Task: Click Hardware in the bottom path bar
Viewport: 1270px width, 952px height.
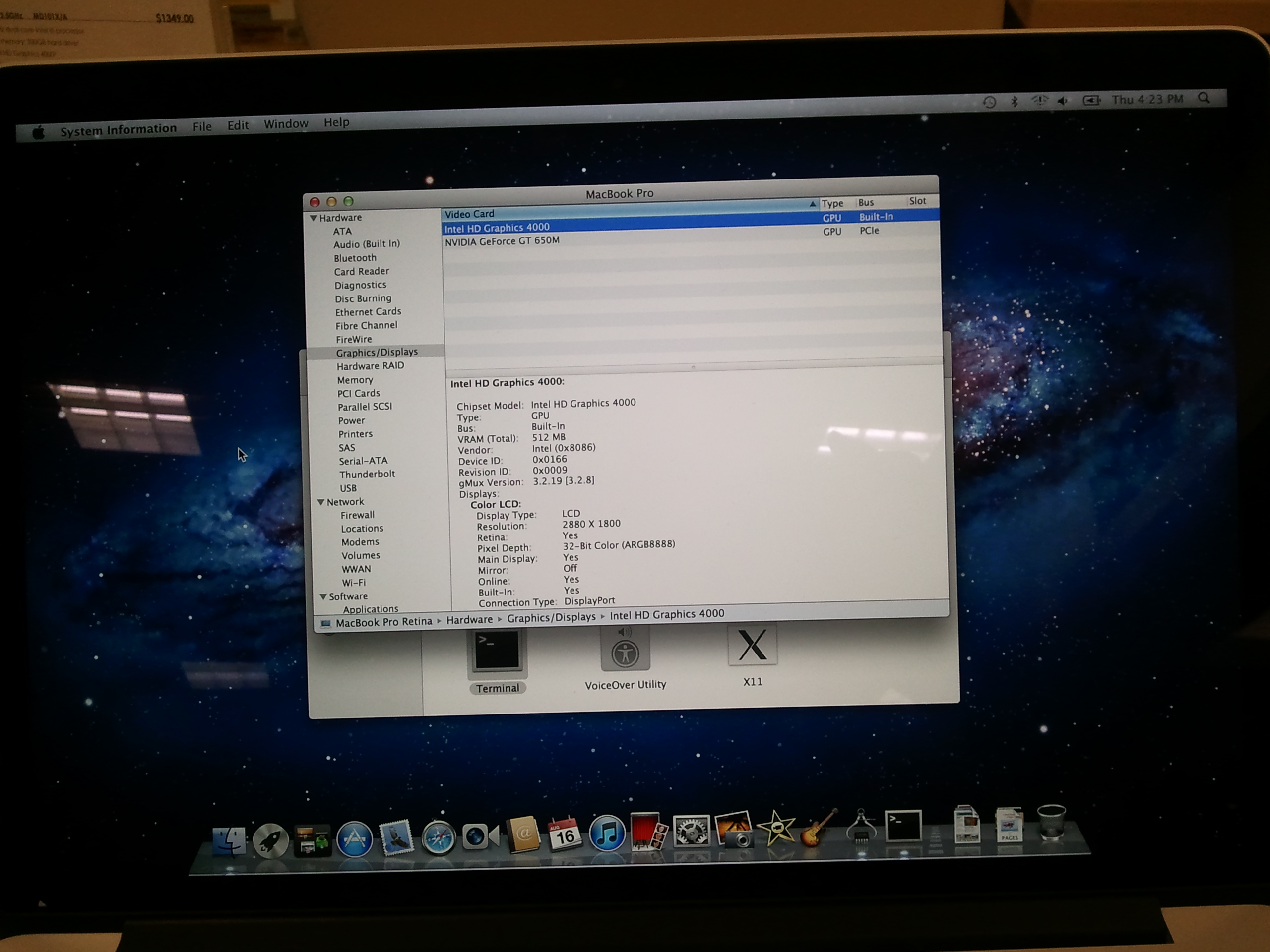Action: click(x=469, y=620)
